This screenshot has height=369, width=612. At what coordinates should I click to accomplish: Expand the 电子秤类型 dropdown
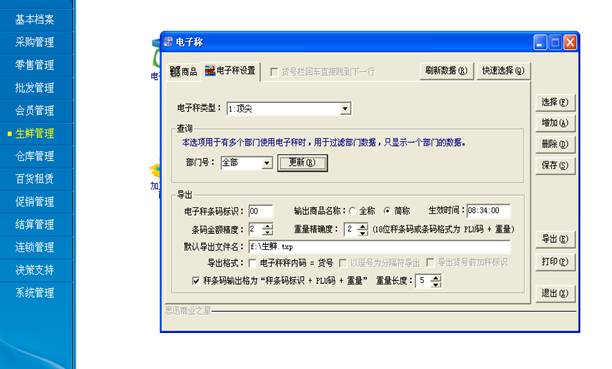345,109
